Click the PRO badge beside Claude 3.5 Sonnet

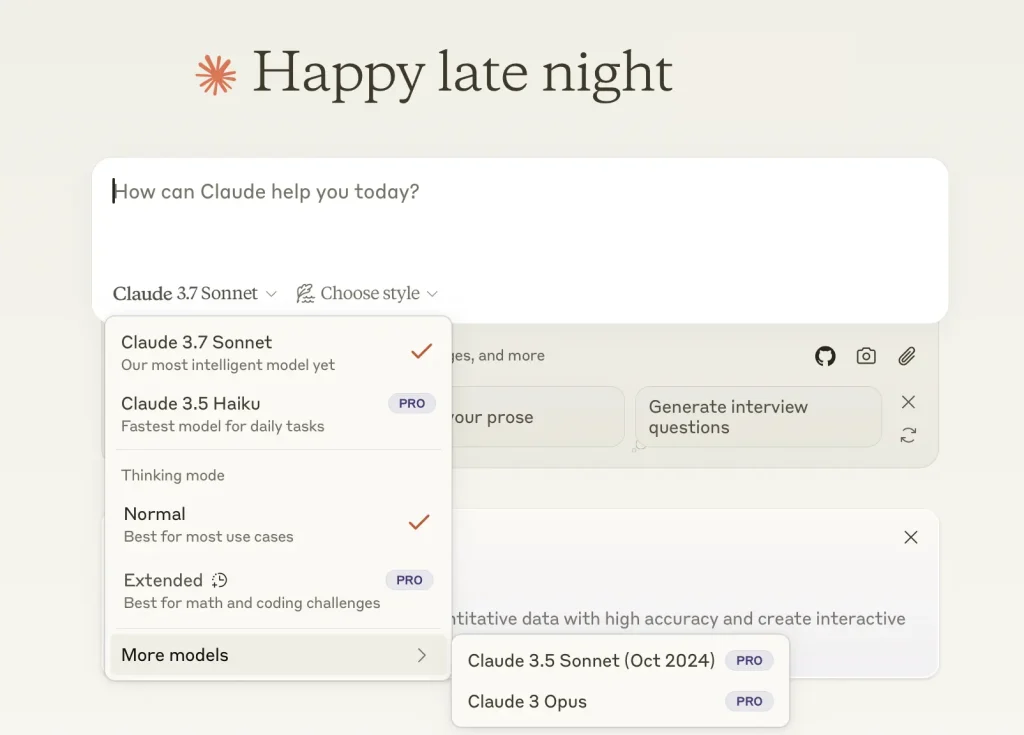click(749, 661)
